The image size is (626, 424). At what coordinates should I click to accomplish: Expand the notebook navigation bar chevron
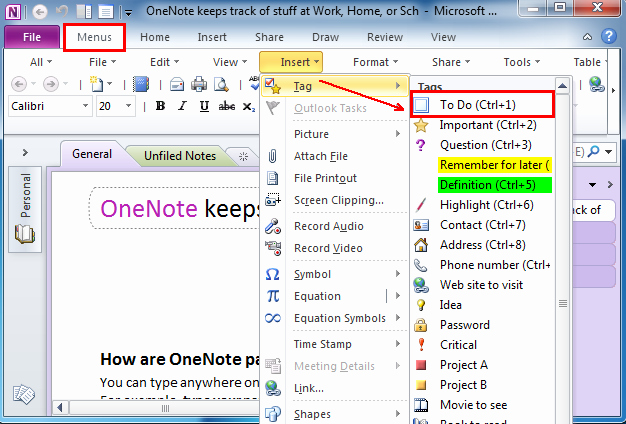(x=25, y=152)
